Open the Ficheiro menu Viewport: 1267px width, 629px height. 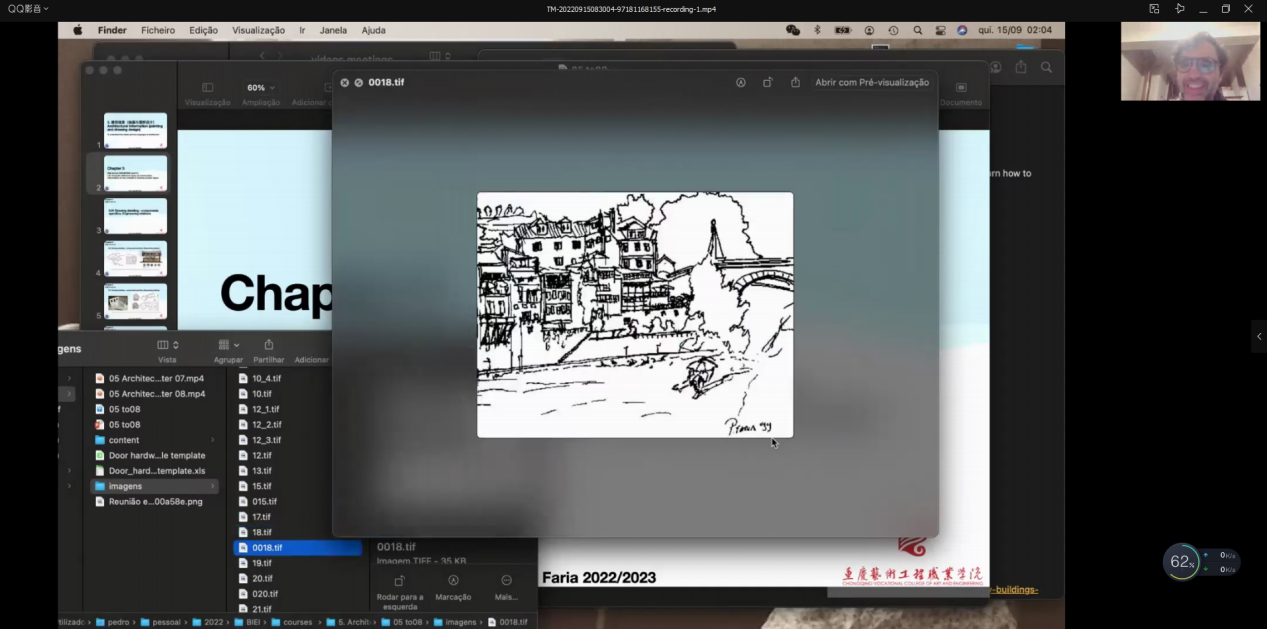coord(158,30)
